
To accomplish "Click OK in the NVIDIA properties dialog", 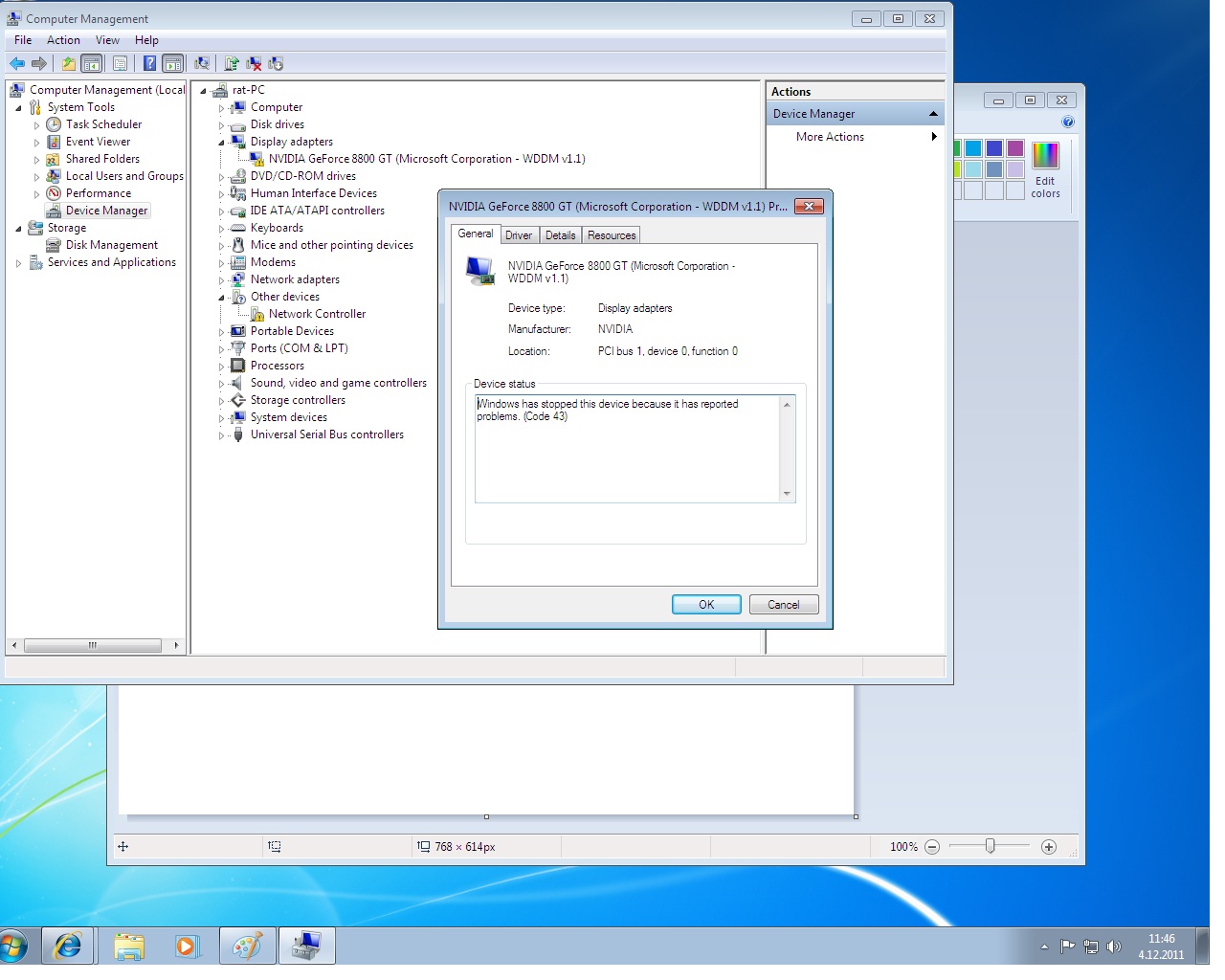I will 706,605.
